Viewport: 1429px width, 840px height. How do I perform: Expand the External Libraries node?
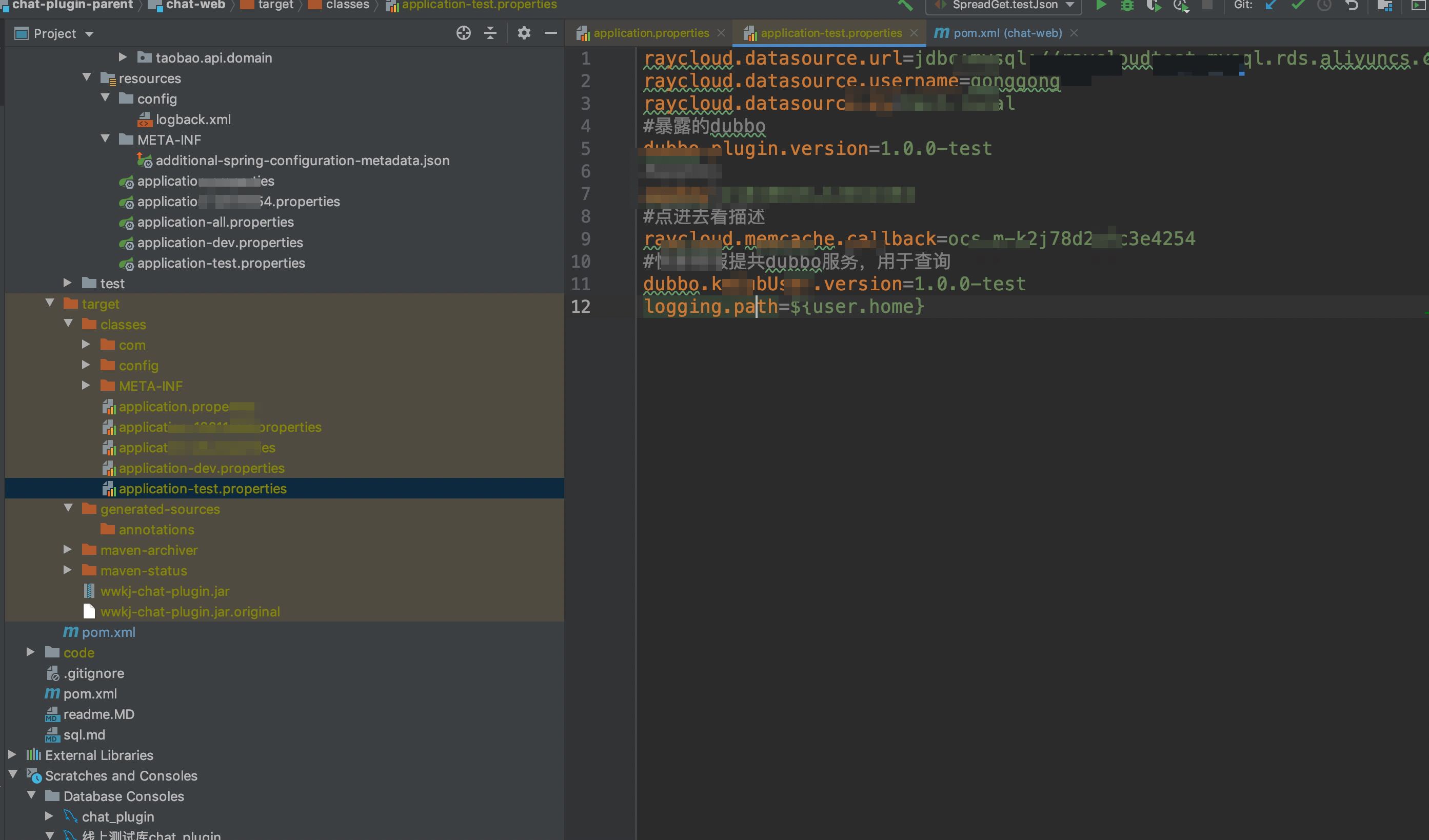pyautogui.click(x=12, y=754)
